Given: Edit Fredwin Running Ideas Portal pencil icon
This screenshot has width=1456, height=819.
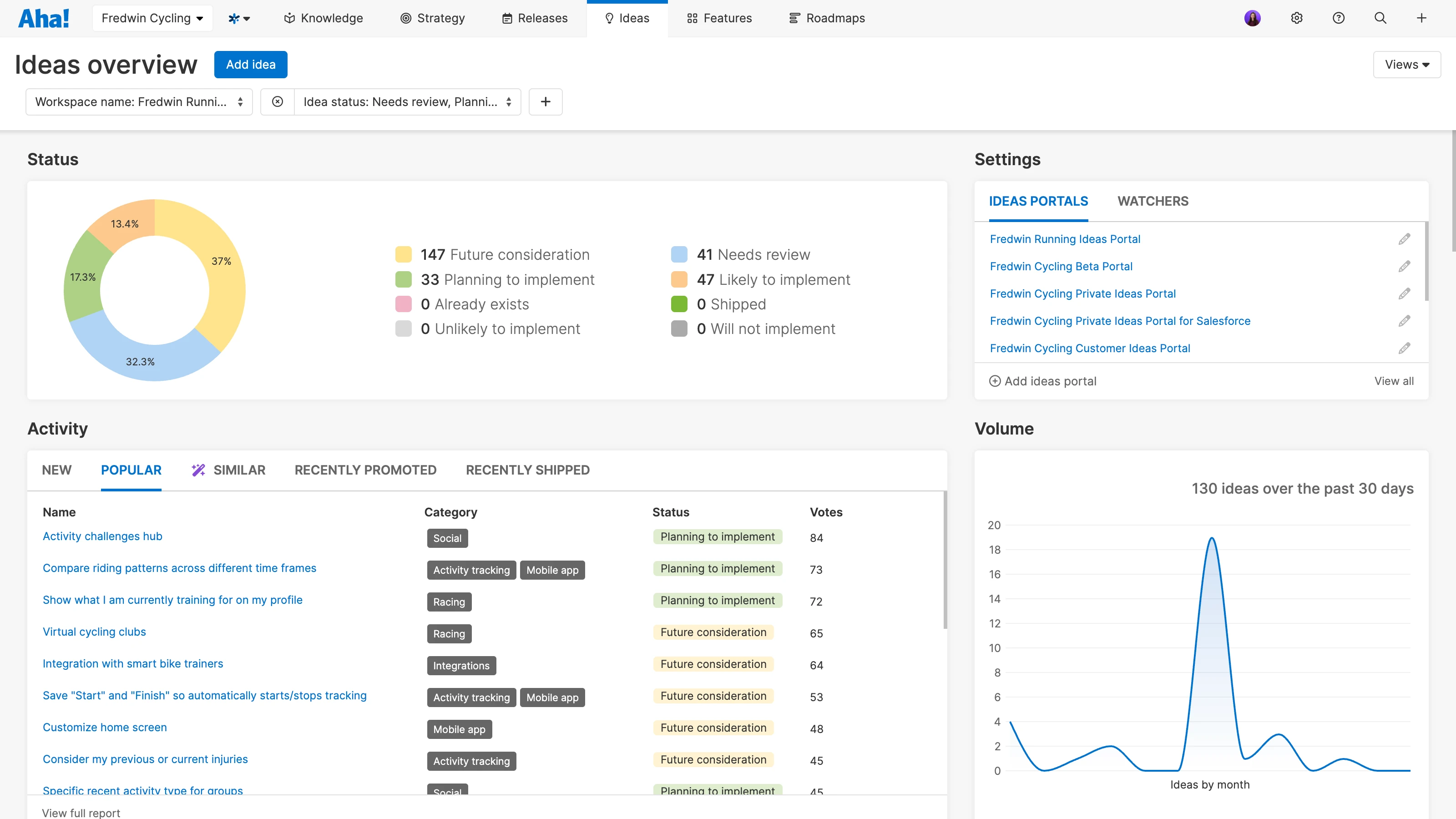Looking at the screenshot, I should click(1404, 239).
